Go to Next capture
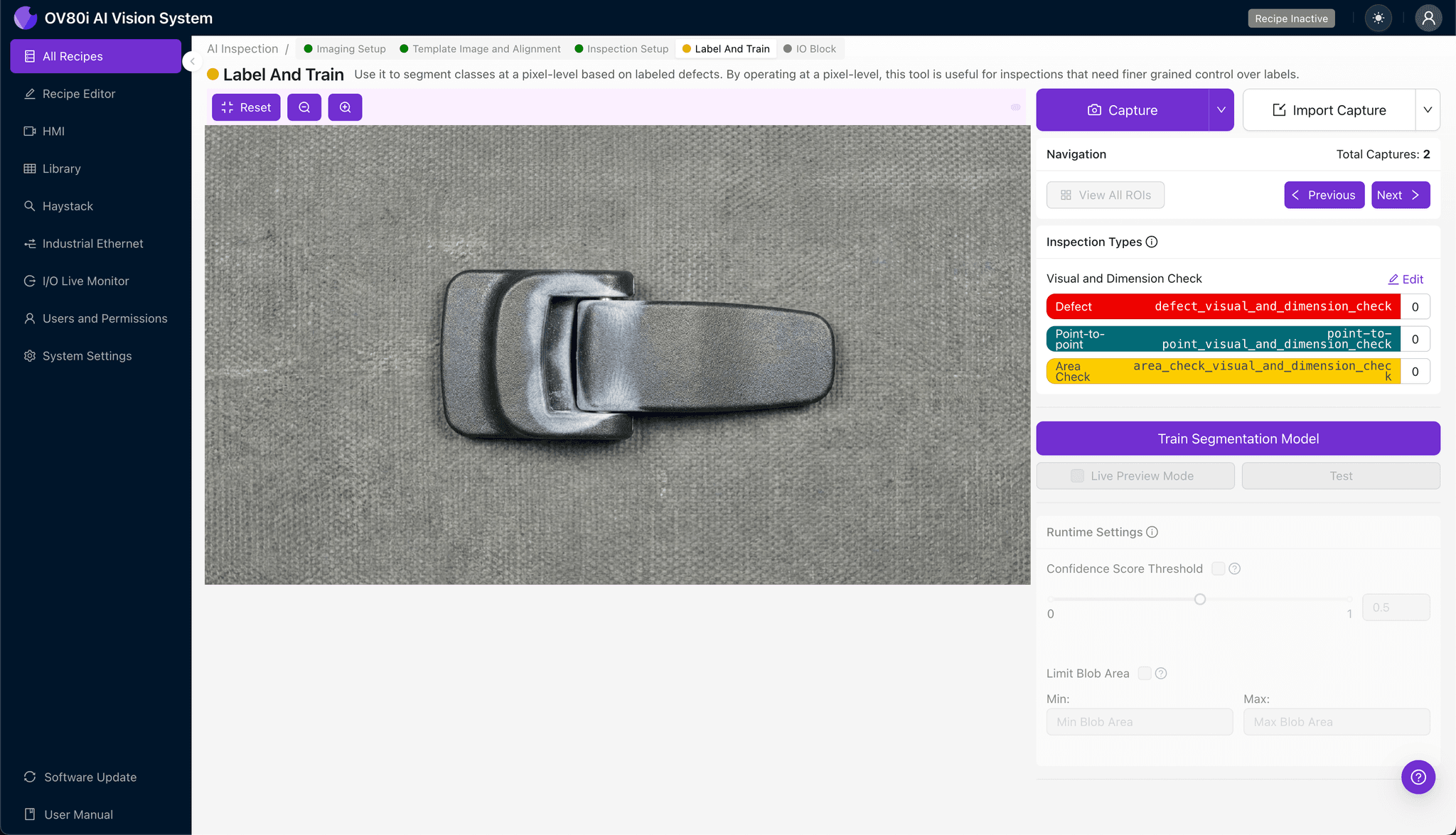The image size is (1456, 835). click(x=1401, y=195)
